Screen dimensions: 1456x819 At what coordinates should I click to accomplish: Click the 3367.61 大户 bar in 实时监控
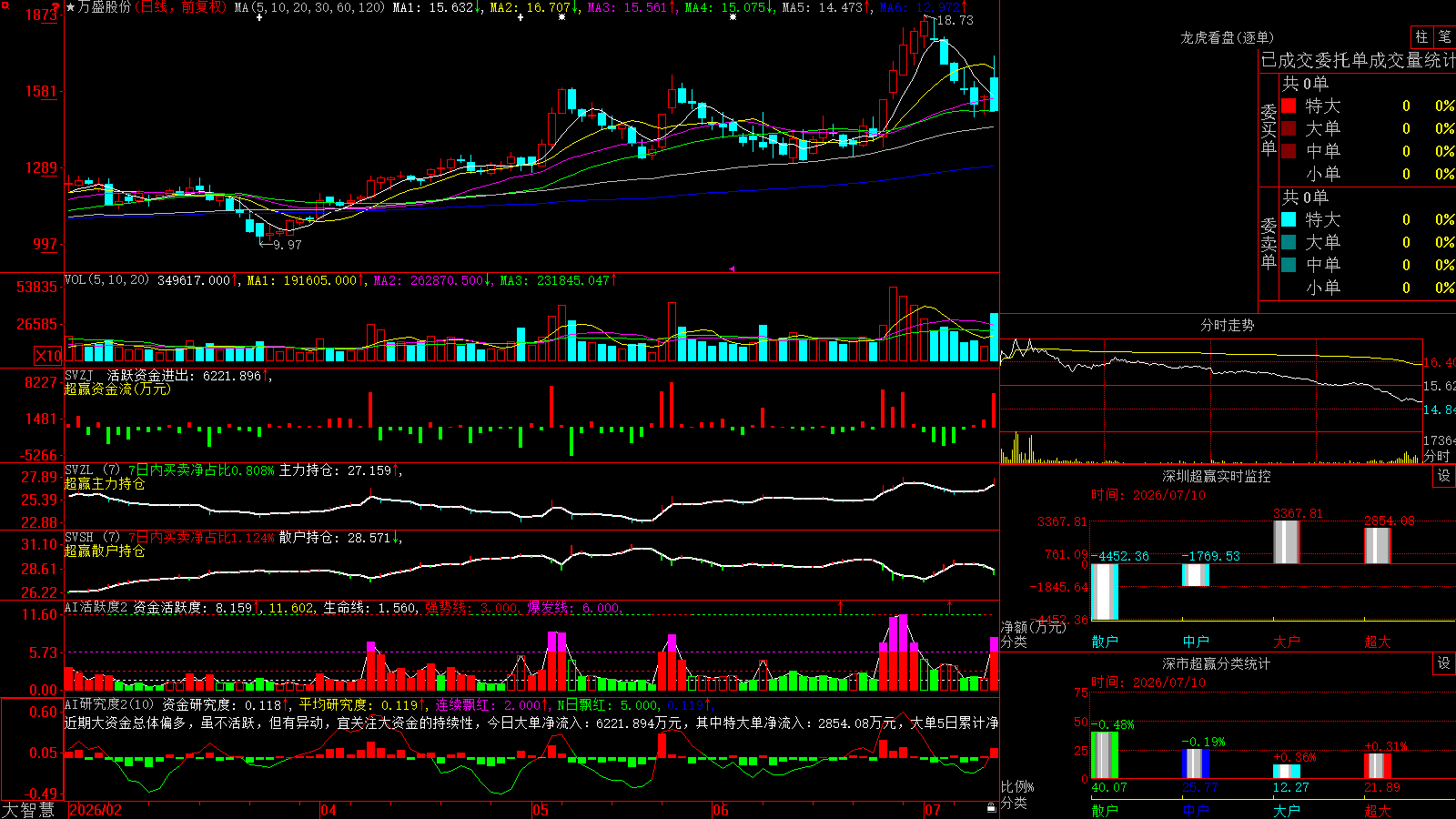(x=1287, y=542)
